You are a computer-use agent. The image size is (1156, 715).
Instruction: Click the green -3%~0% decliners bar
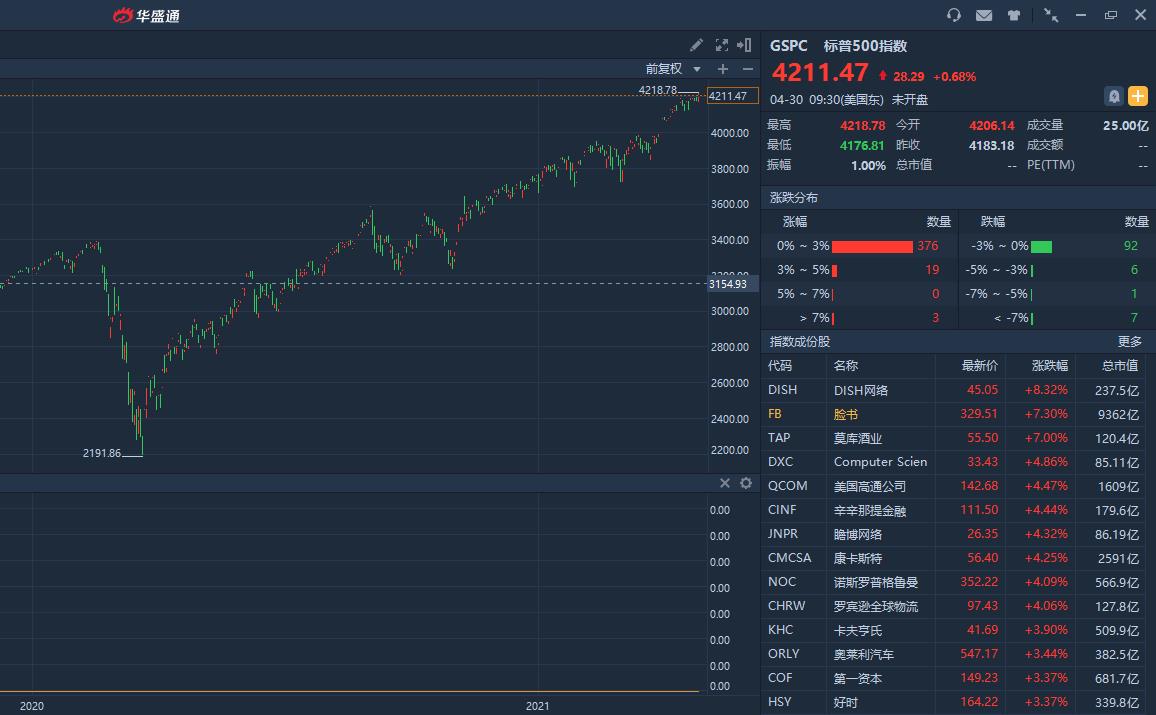click(x=1041, y=246)
